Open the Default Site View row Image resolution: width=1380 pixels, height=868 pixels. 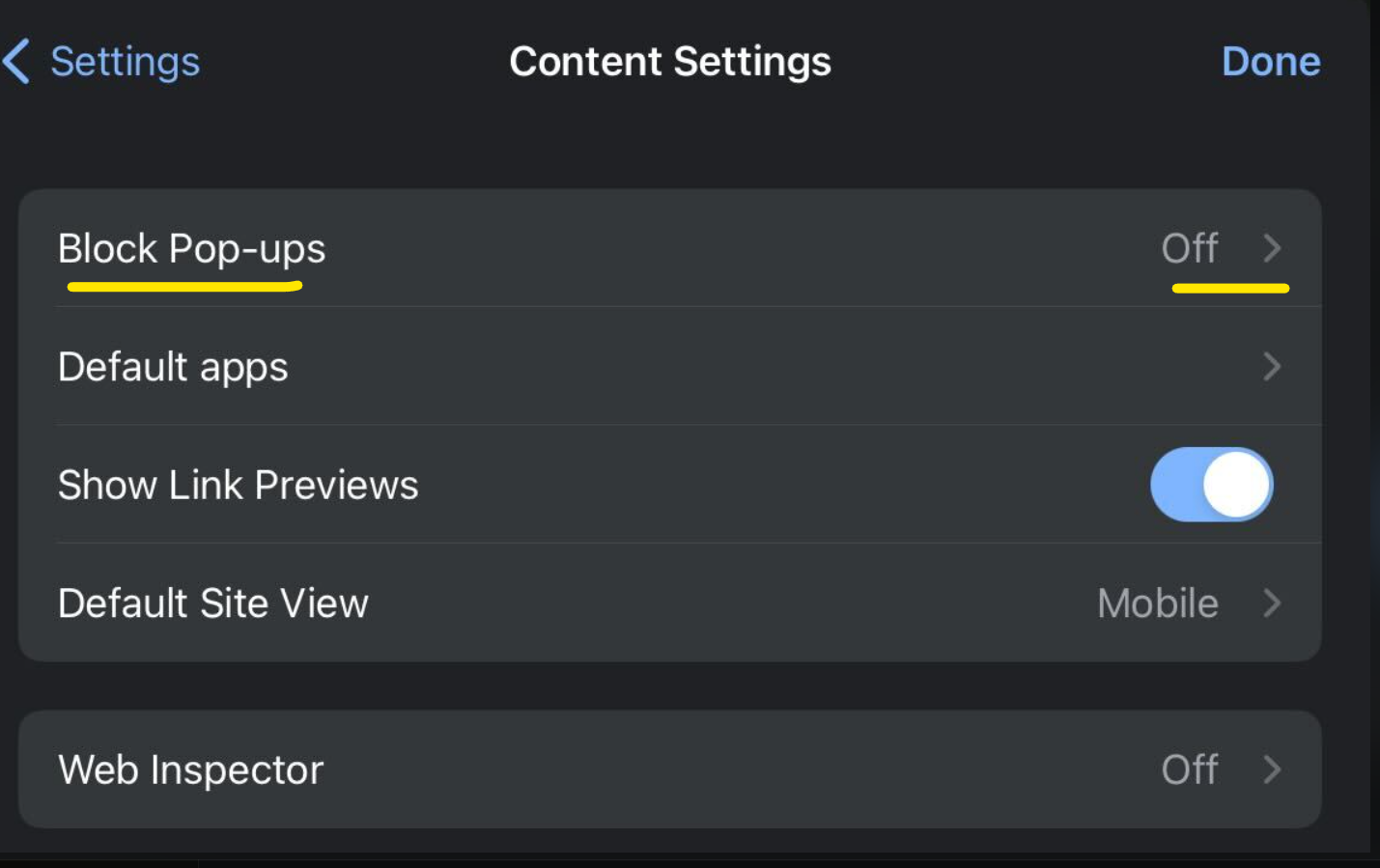pyautogui.click(x=670, y=603)
